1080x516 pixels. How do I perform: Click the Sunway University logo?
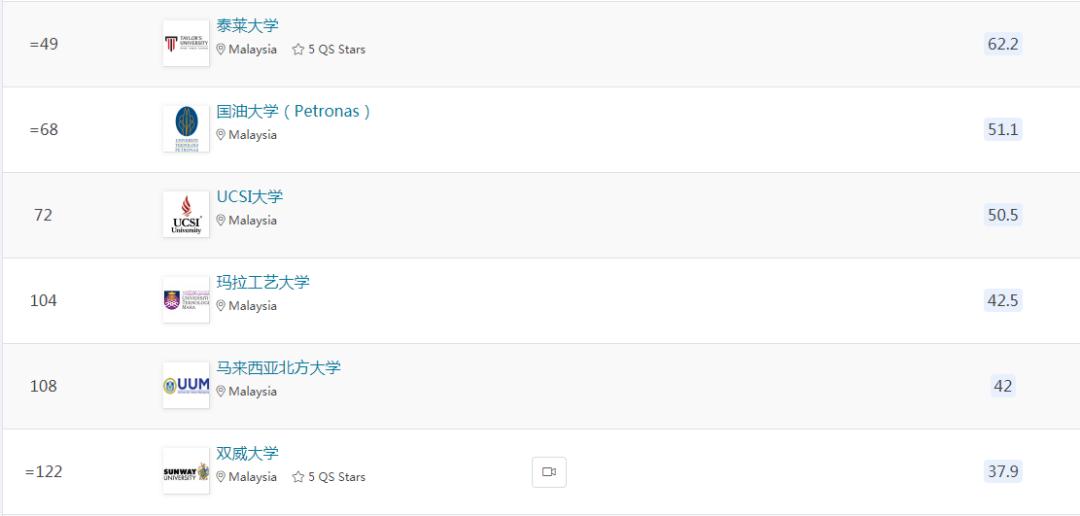(x=186, y=471)
